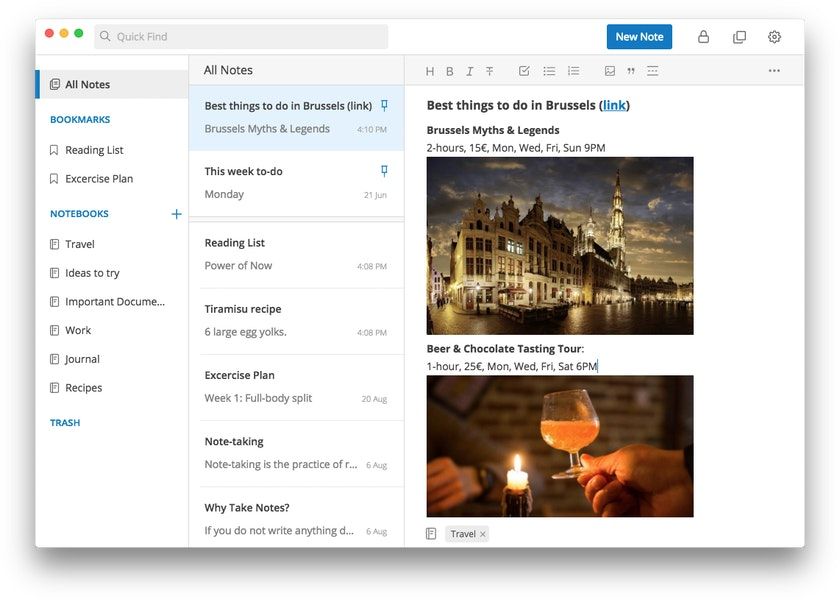Toggle bold formatting in editor toolbar
840x600 pixels.
(x=449, y=71)
